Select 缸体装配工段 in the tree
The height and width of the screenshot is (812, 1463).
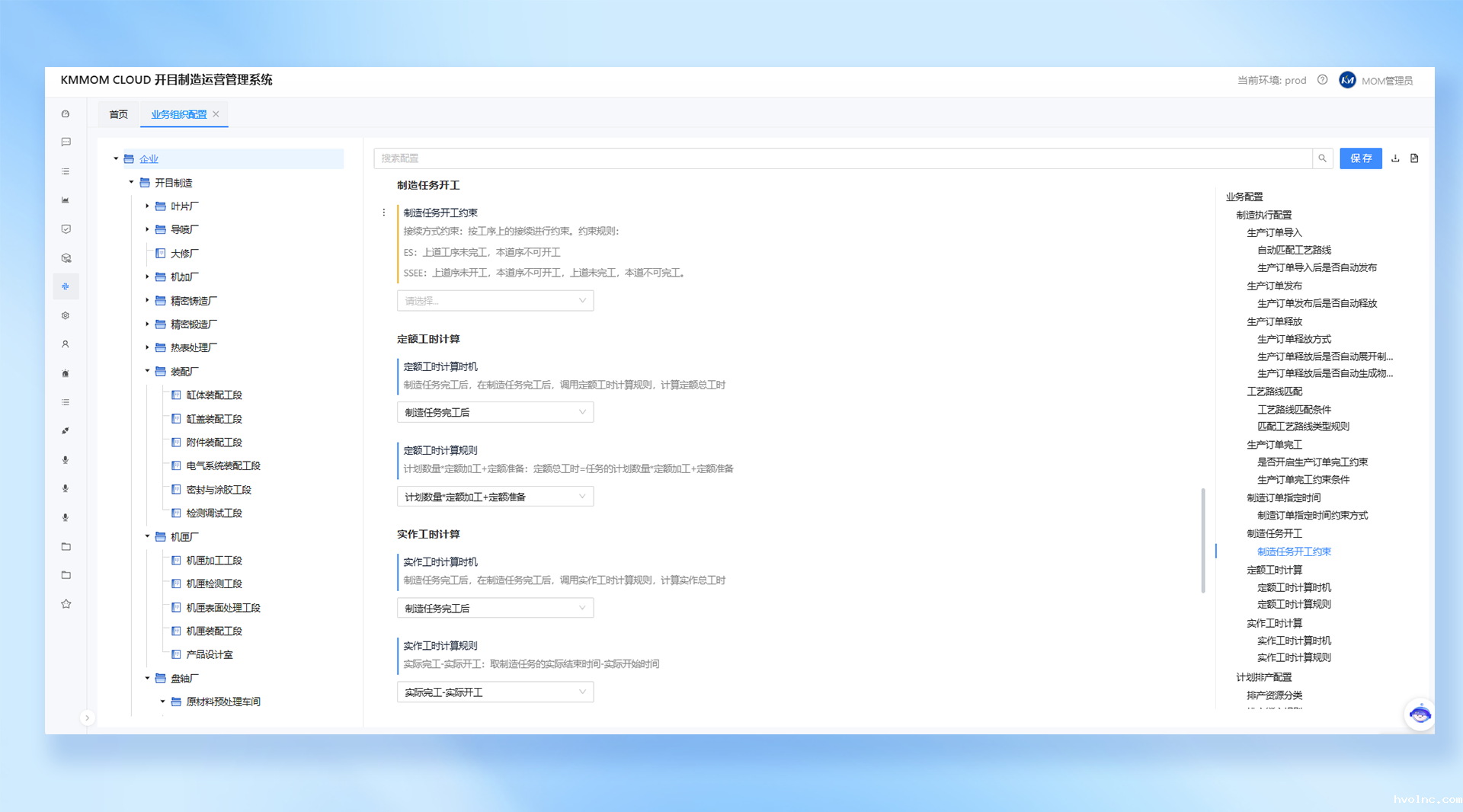(214, 395)
